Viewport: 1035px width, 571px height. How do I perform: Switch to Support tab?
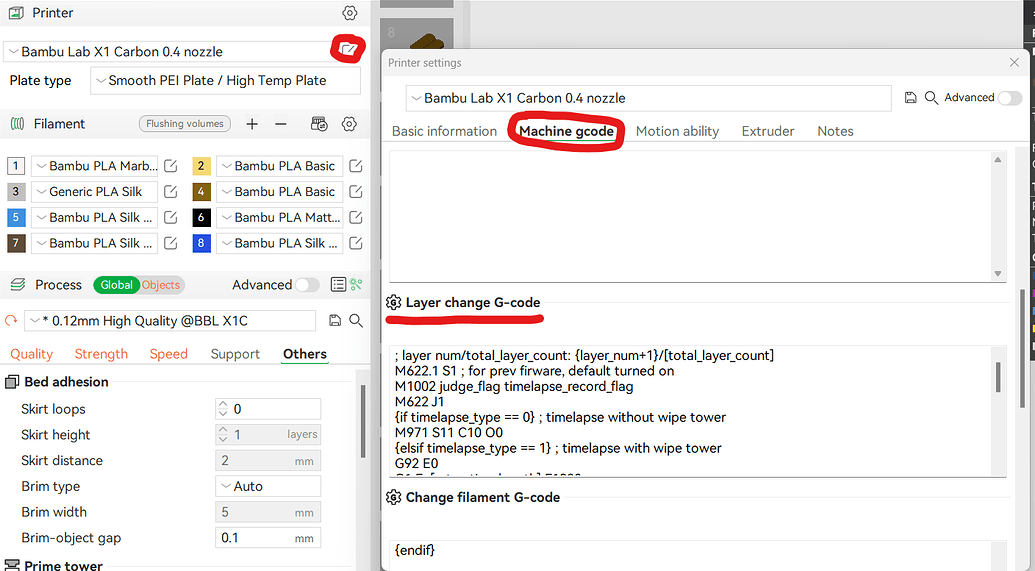coord(235,354)
